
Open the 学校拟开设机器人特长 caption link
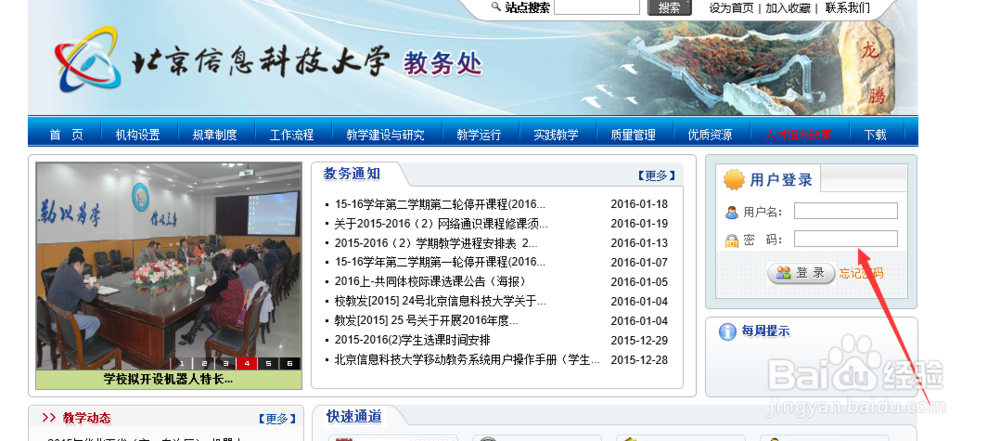tap(168, 379)
